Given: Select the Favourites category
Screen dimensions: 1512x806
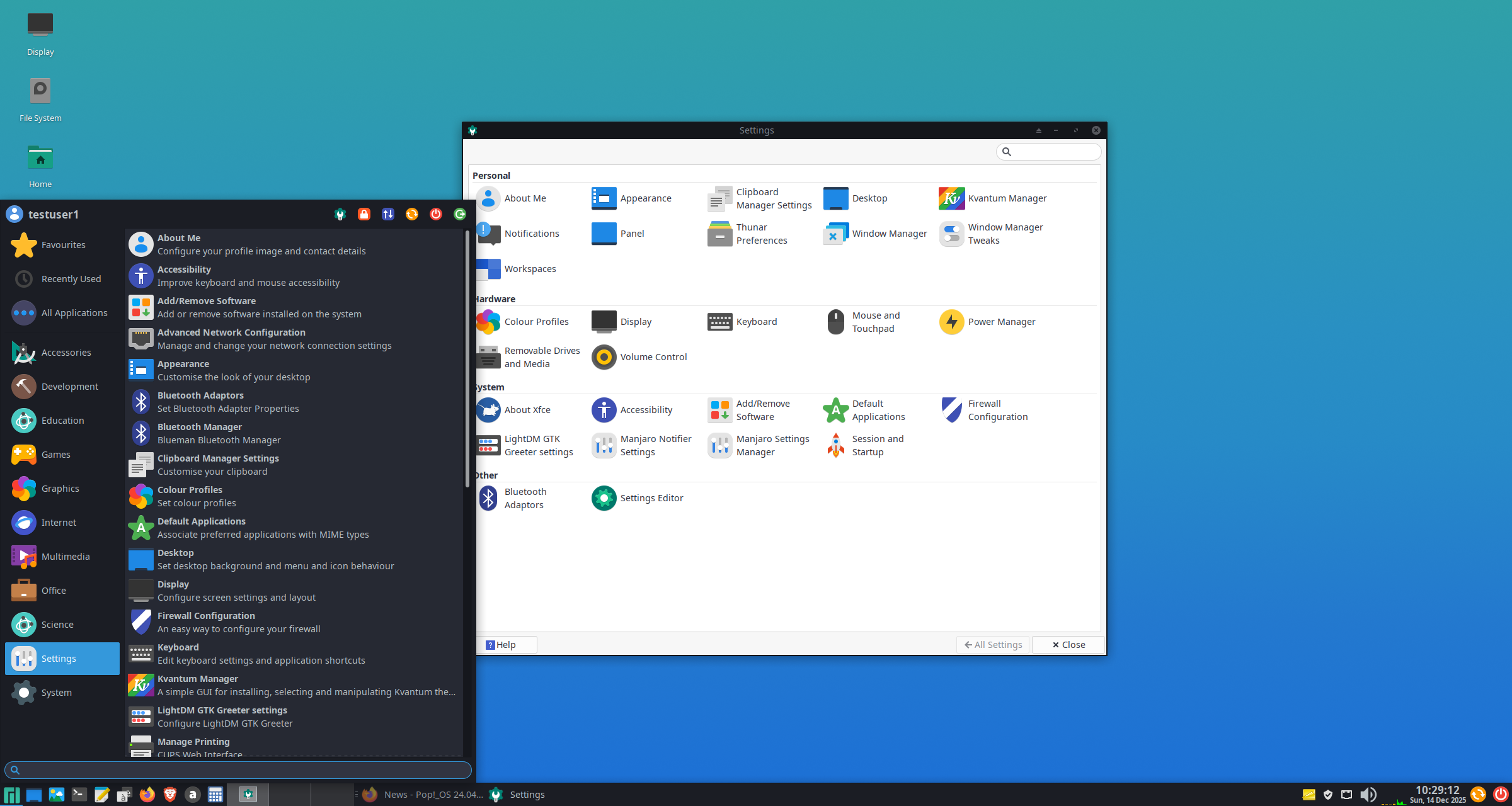Looking at the screenshot, I should coord(62,245).
